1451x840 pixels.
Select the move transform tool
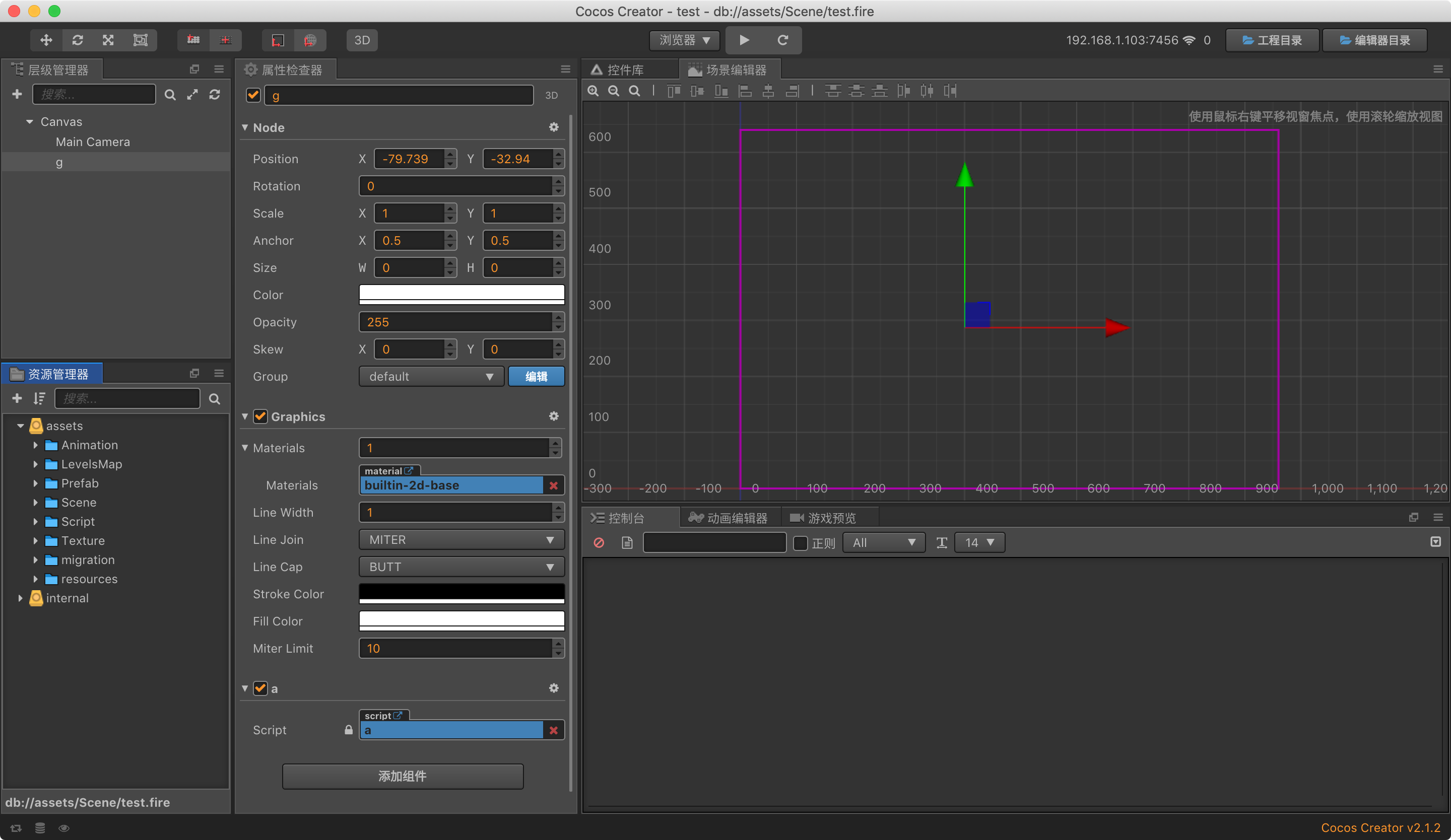point(46,40)
